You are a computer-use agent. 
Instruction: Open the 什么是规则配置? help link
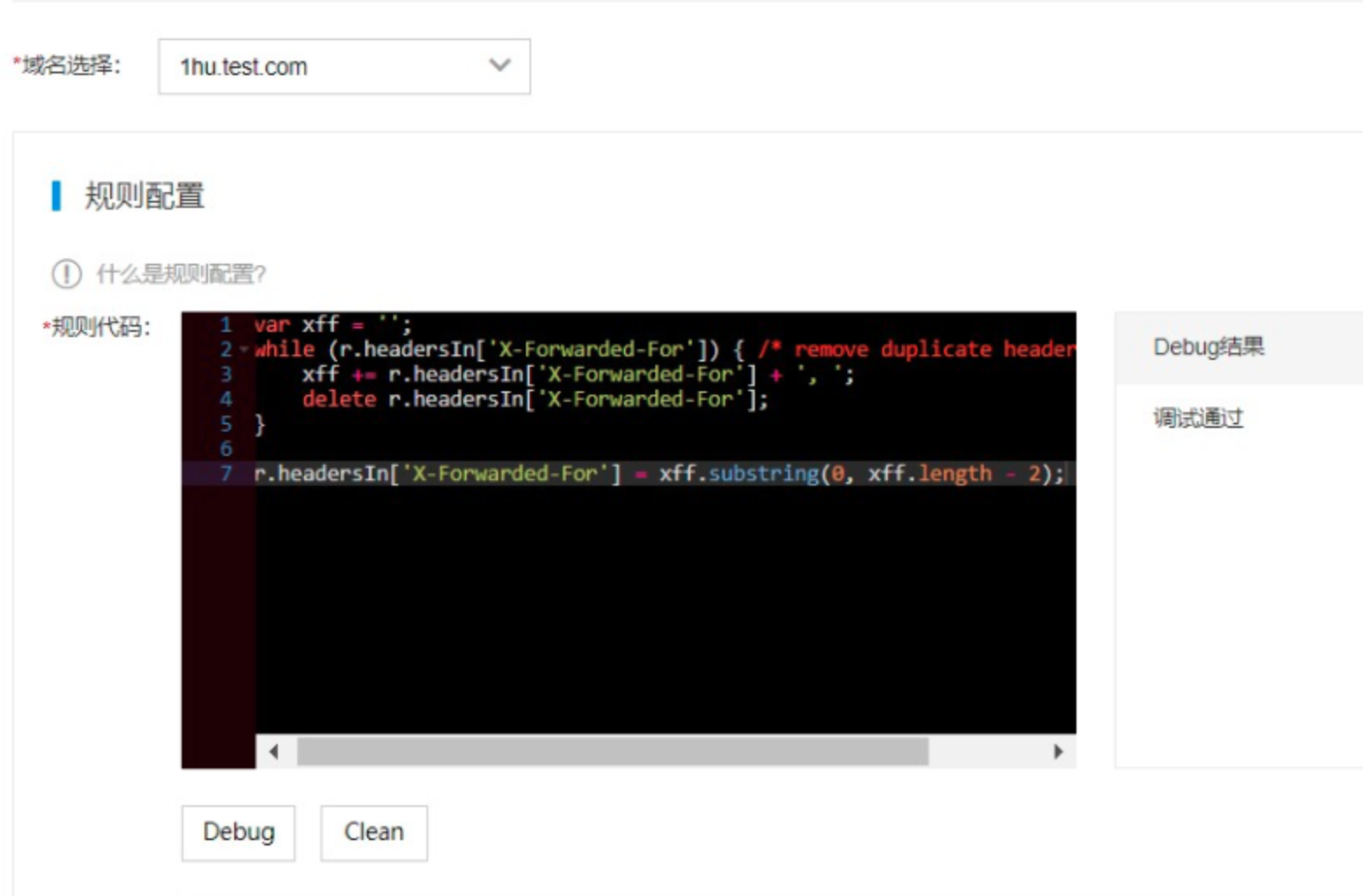pyautogui.click(x=181, y=274)
